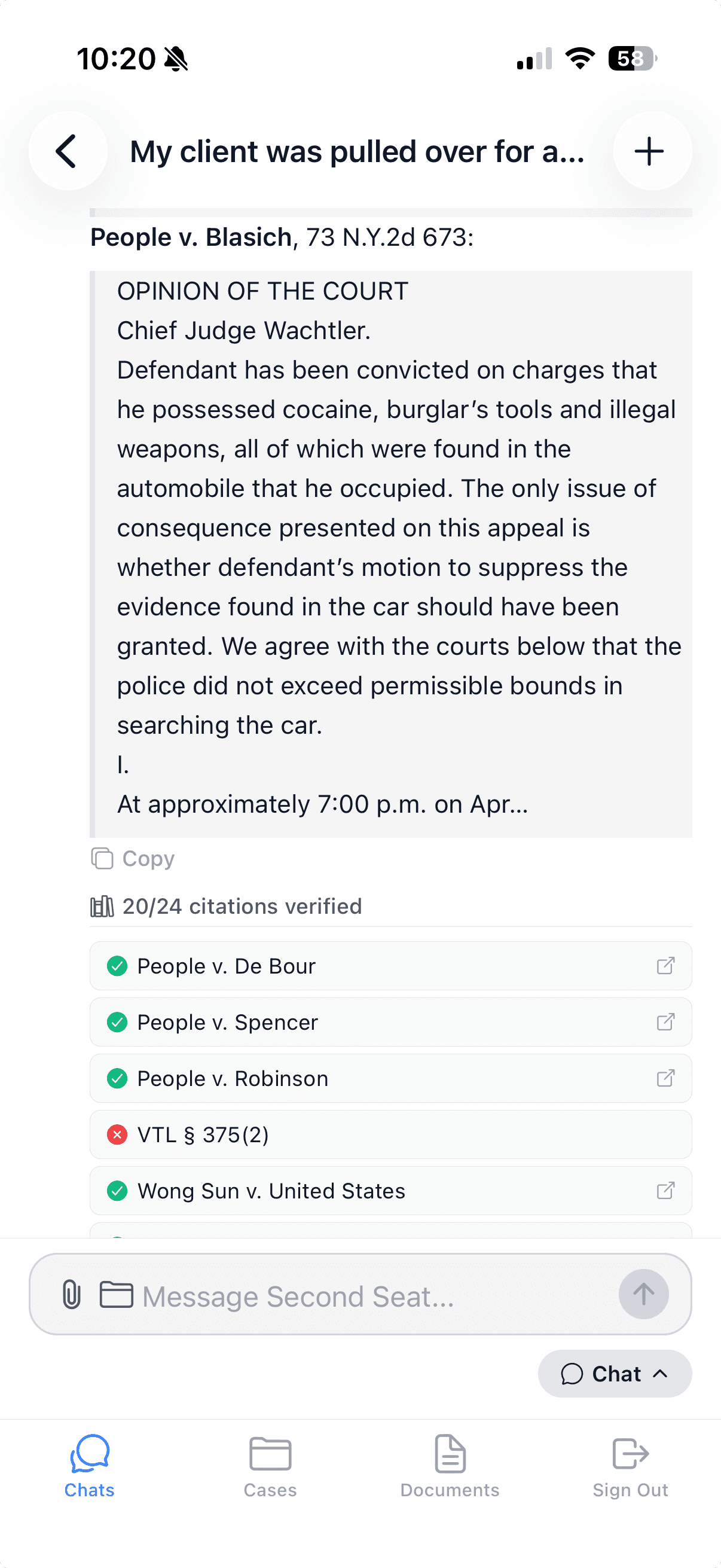Image resolution: width=721 pixels, height=1568 pixels.
Task: Click the citations verified library icon
Action: [x=103, y=906]
